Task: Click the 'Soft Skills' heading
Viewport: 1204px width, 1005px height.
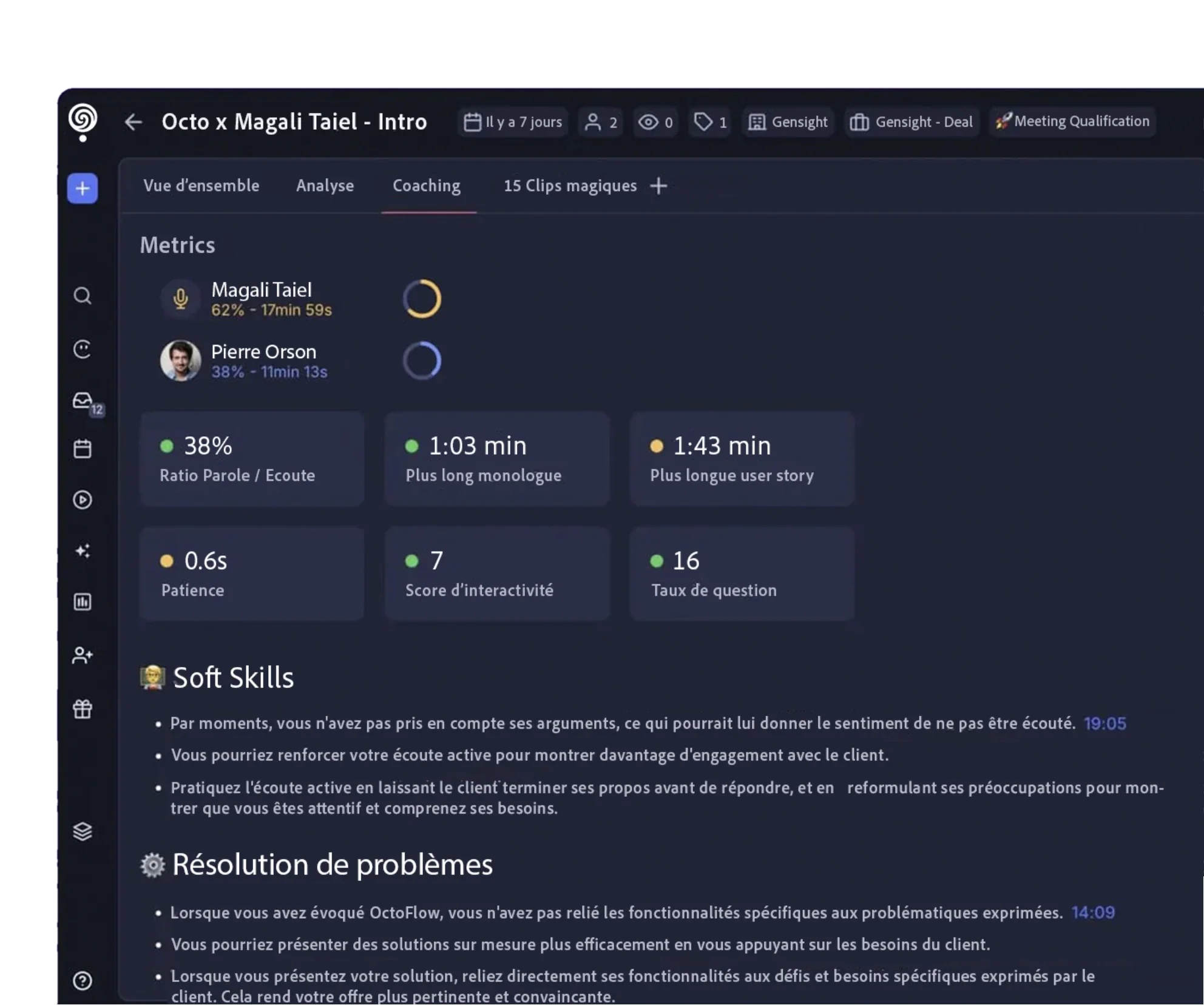Action: pos(234,677)
